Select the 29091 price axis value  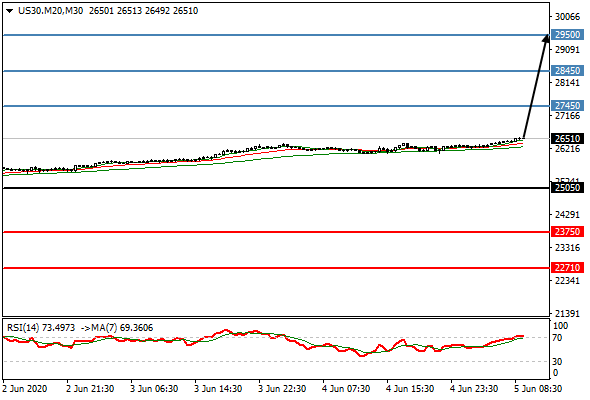[567, 50]
